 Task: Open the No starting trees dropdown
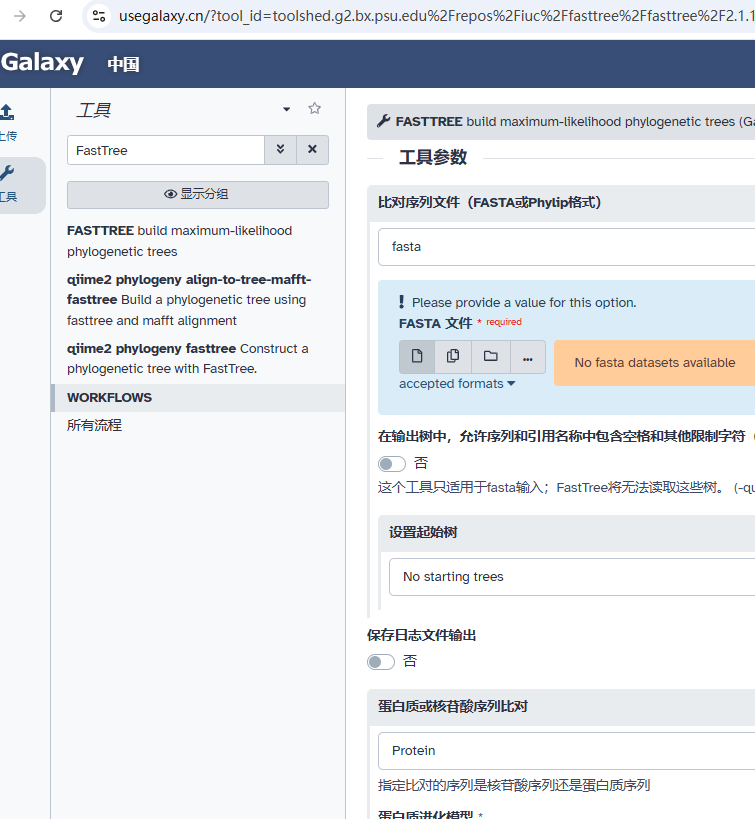[572, 577]
